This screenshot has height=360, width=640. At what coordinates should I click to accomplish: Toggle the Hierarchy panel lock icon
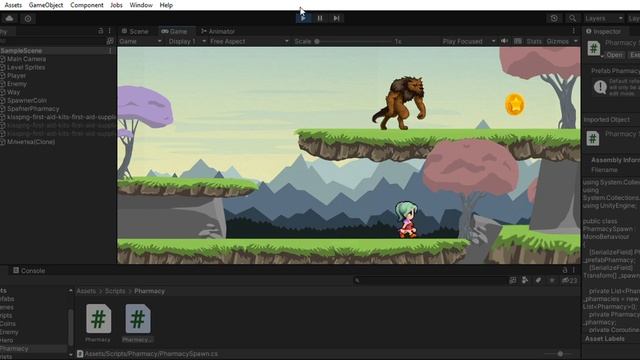coord(101,31)
